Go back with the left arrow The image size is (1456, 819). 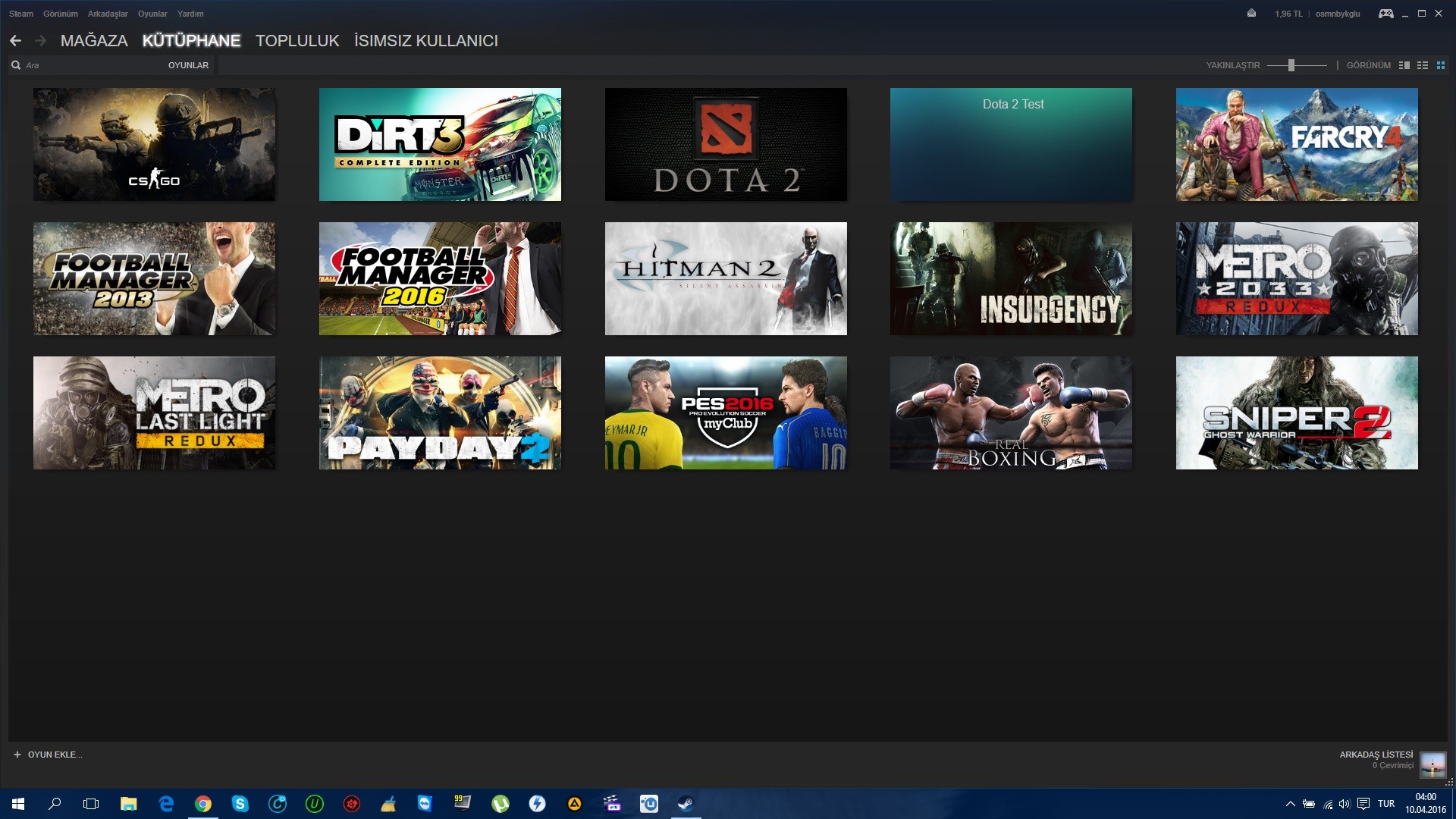(15, 41)
